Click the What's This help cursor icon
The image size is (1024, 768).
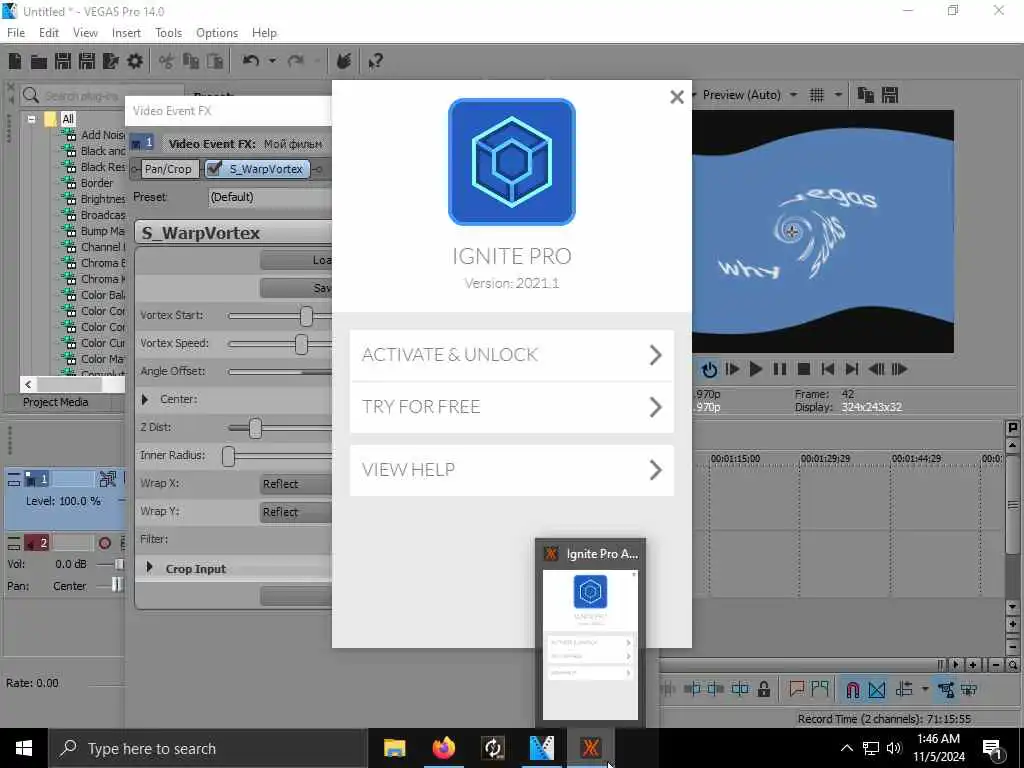pos(375,61)
